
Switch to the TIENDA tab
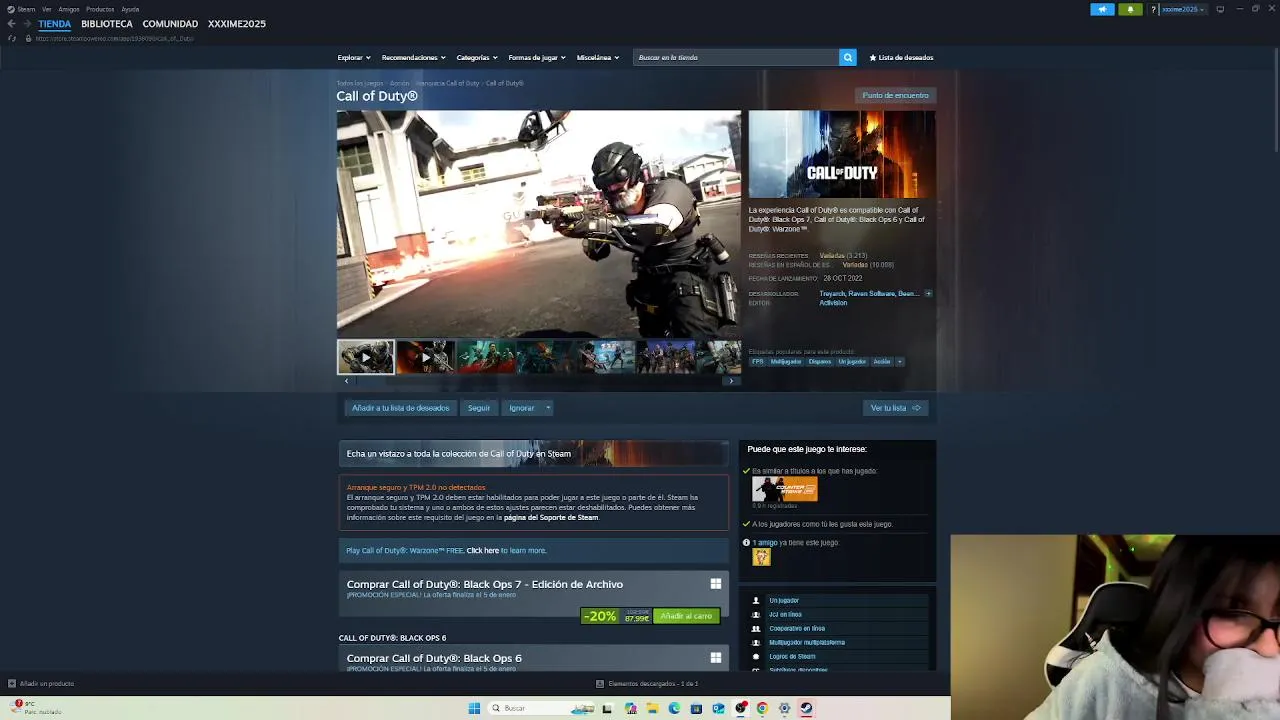(x=55, y=24)
